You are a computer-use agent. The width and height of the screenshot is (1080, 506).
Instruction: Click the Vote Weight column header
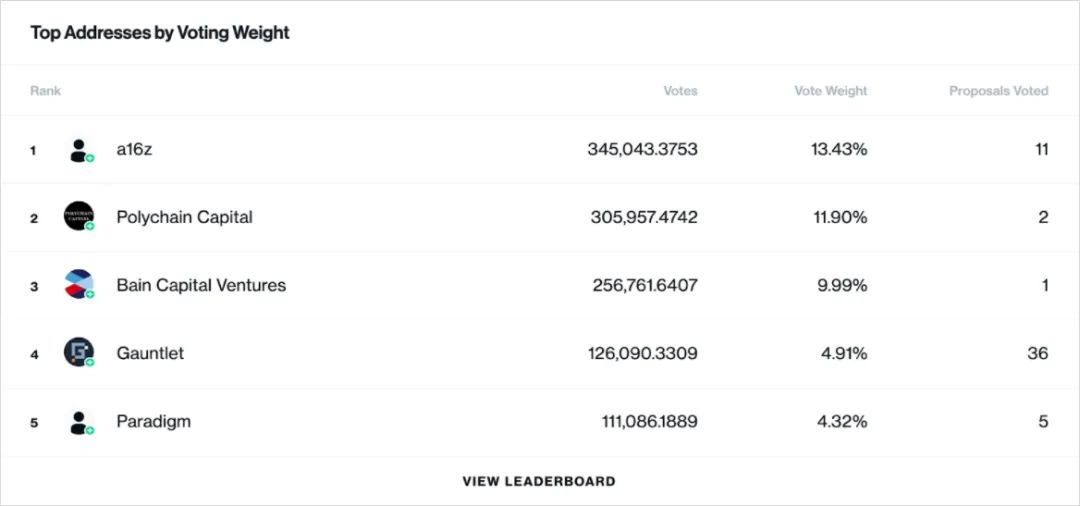830,91
